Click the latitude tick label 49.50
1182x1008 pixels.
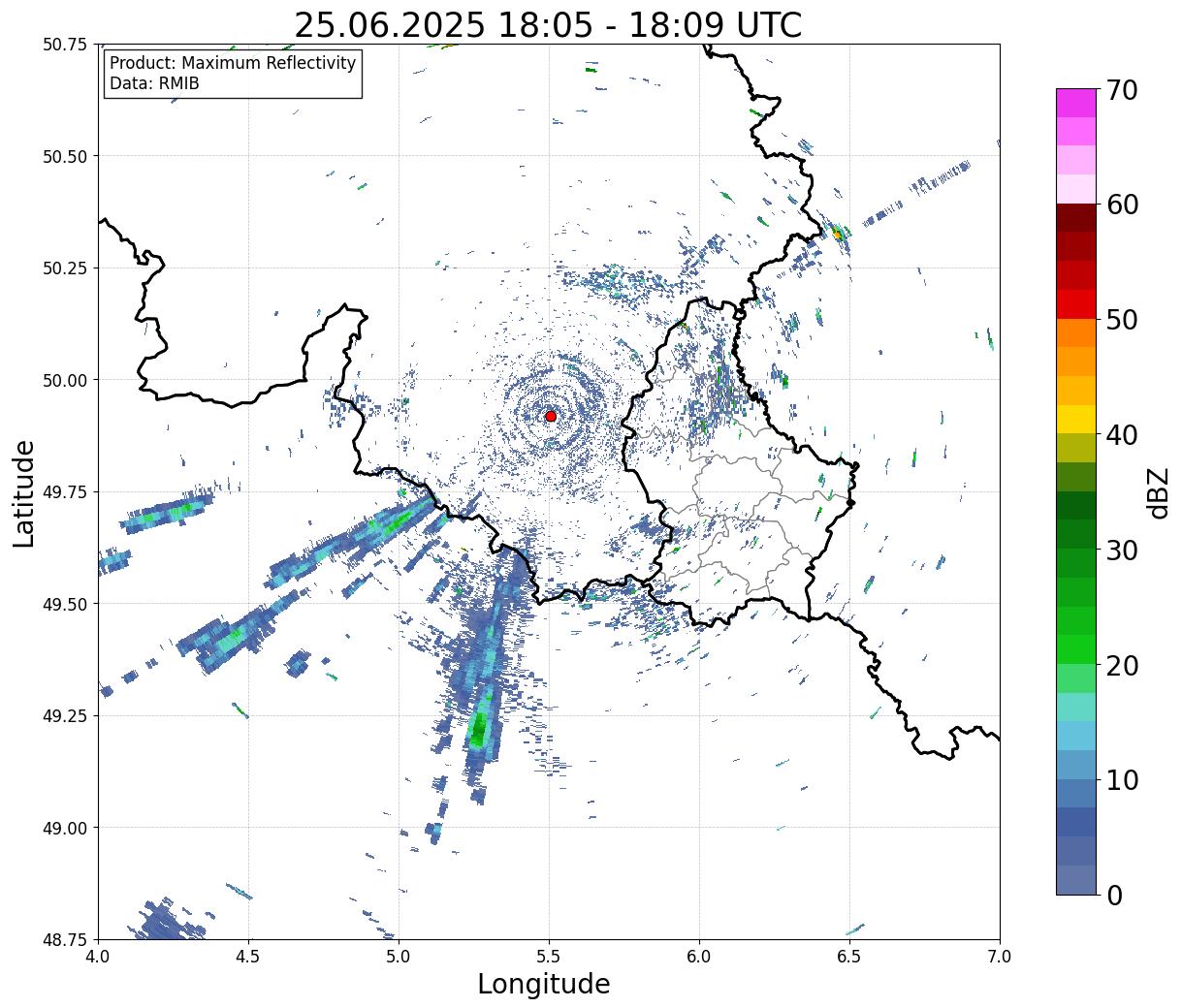pyautogui.click(x=65, y=604)
